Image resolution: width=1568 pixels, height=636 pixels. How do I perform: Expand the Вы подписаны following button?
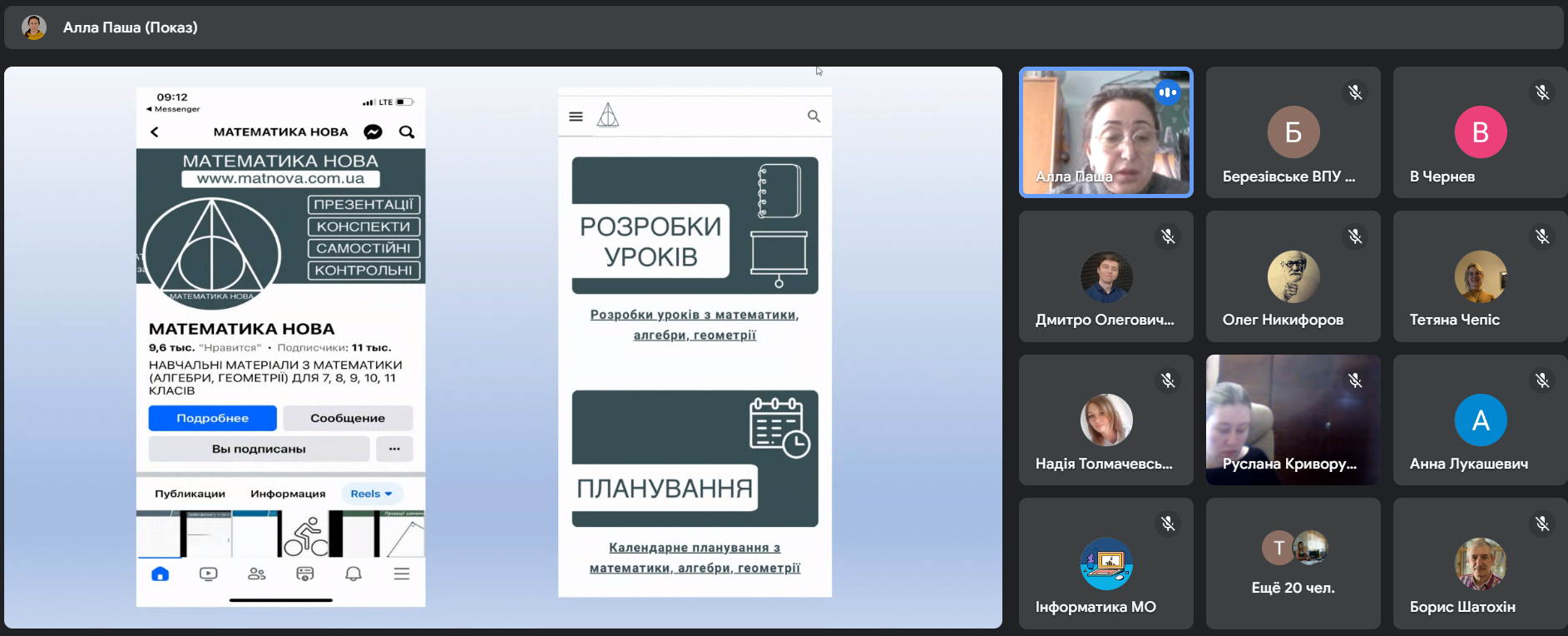point(259,449)
